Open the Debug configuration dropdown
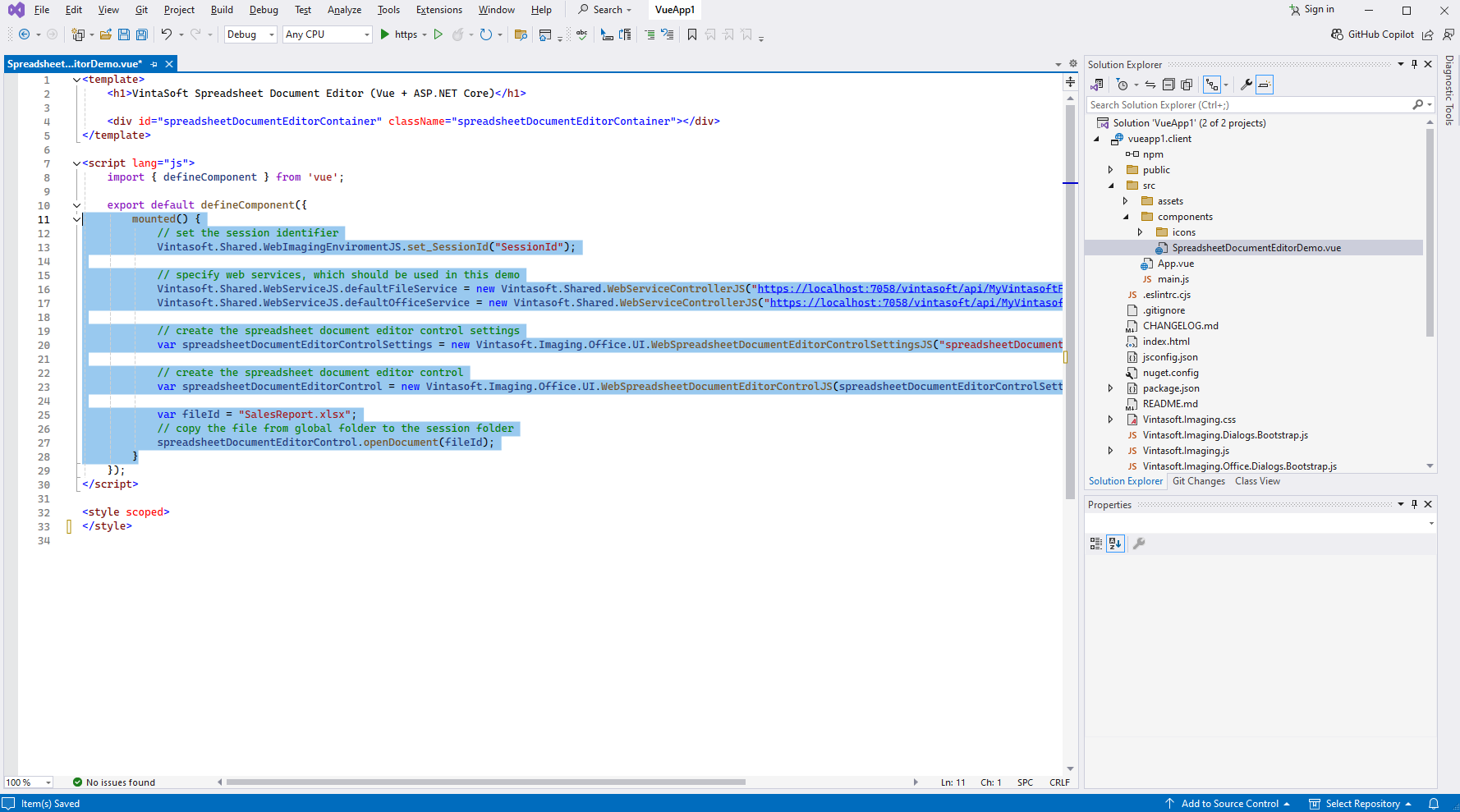The image size is (1460, 812). pyautogui.click(x=250, y=34)
